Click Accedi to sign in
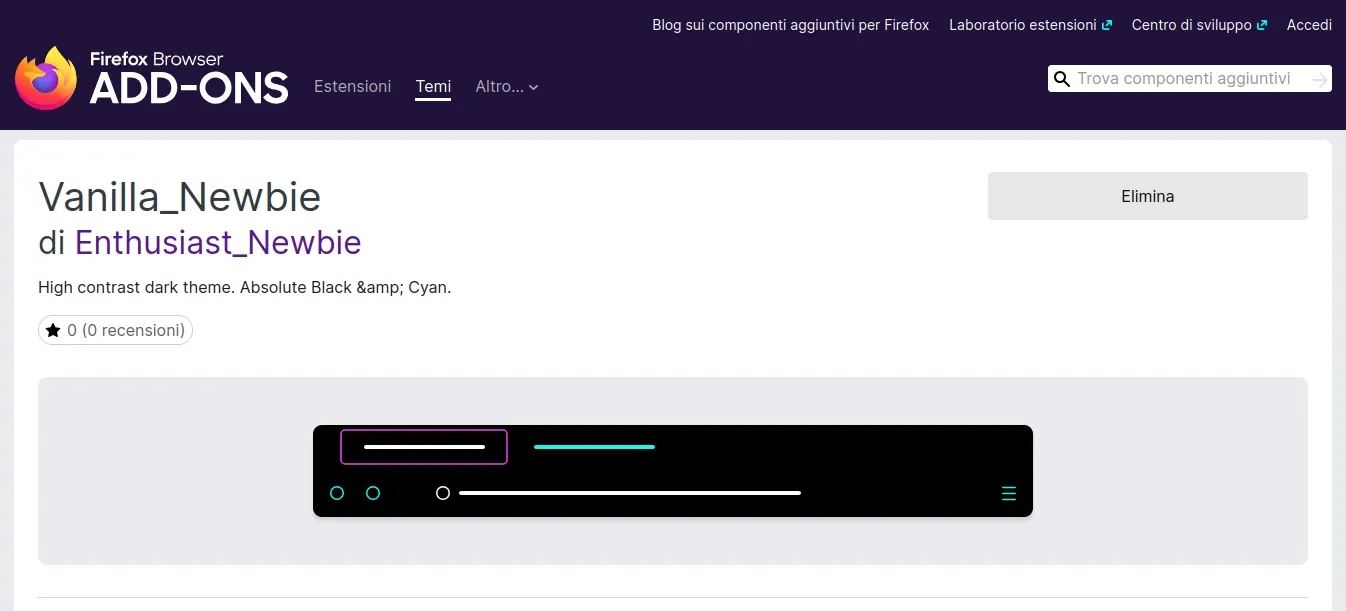The height and width of the screenshot is (611, 1346). click(x=1309, y=24)
